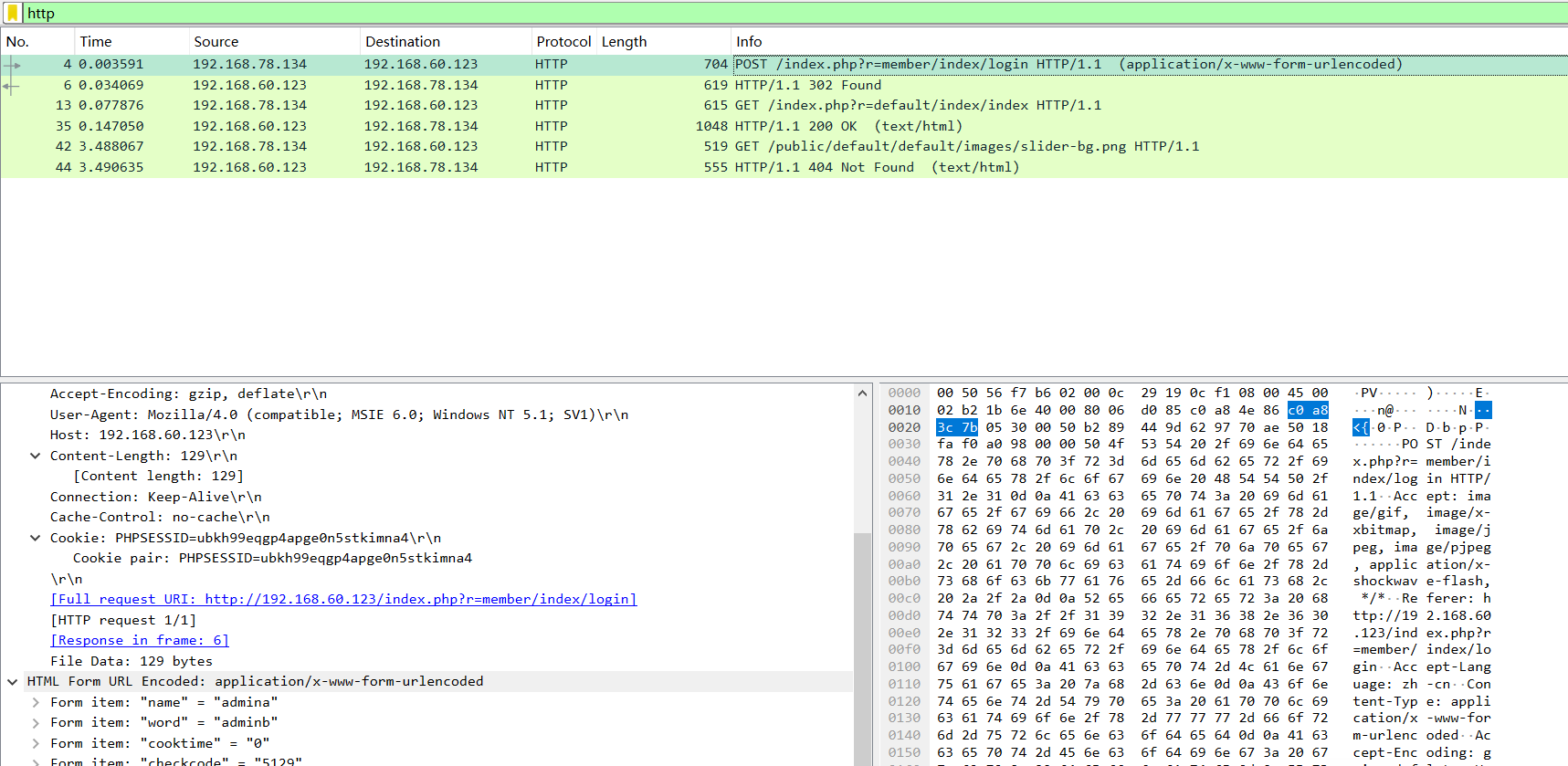The image size is (1568, 766).
Task: Click length value 1048
Action: point(711,126)
